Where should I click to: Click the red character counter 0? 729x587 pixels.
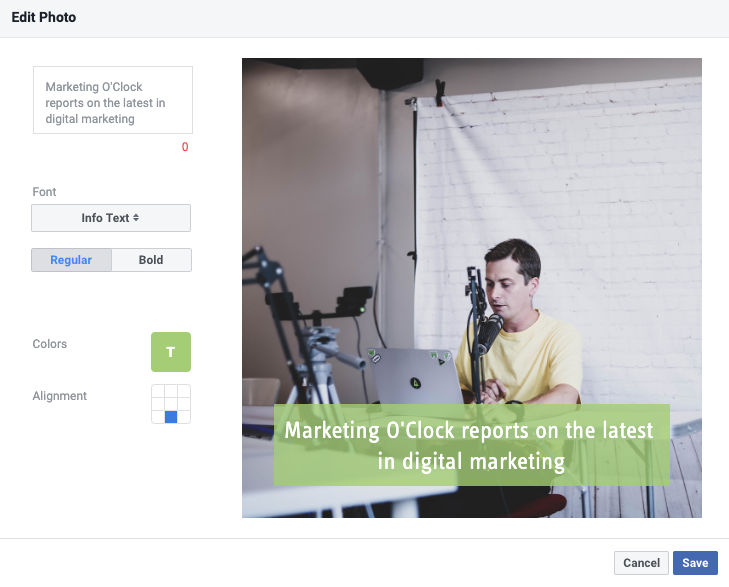coord(185,147)
